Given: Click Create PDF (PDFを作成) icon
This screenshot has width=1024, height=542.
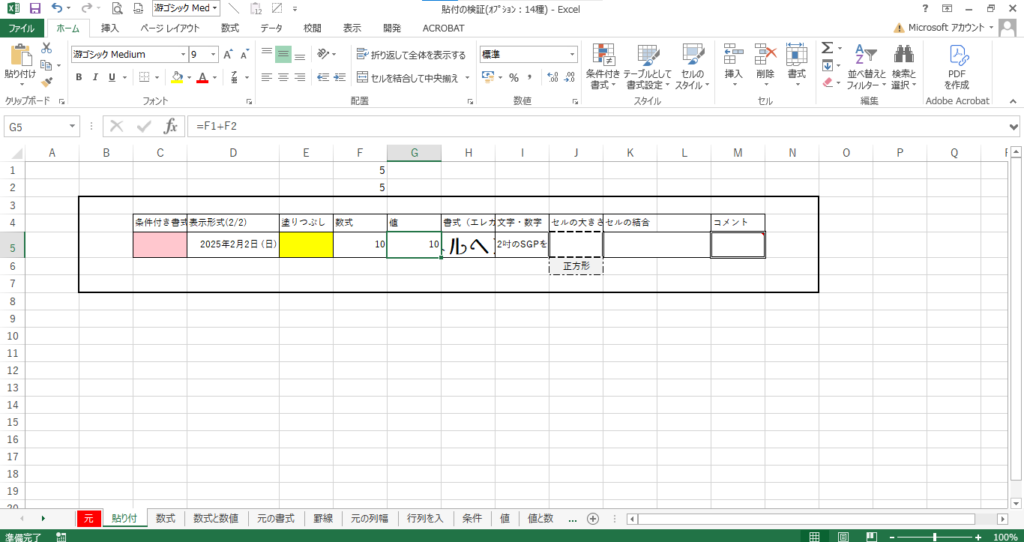Looking at the screenshot, I should pyautogui.click(x=957, y=66).
